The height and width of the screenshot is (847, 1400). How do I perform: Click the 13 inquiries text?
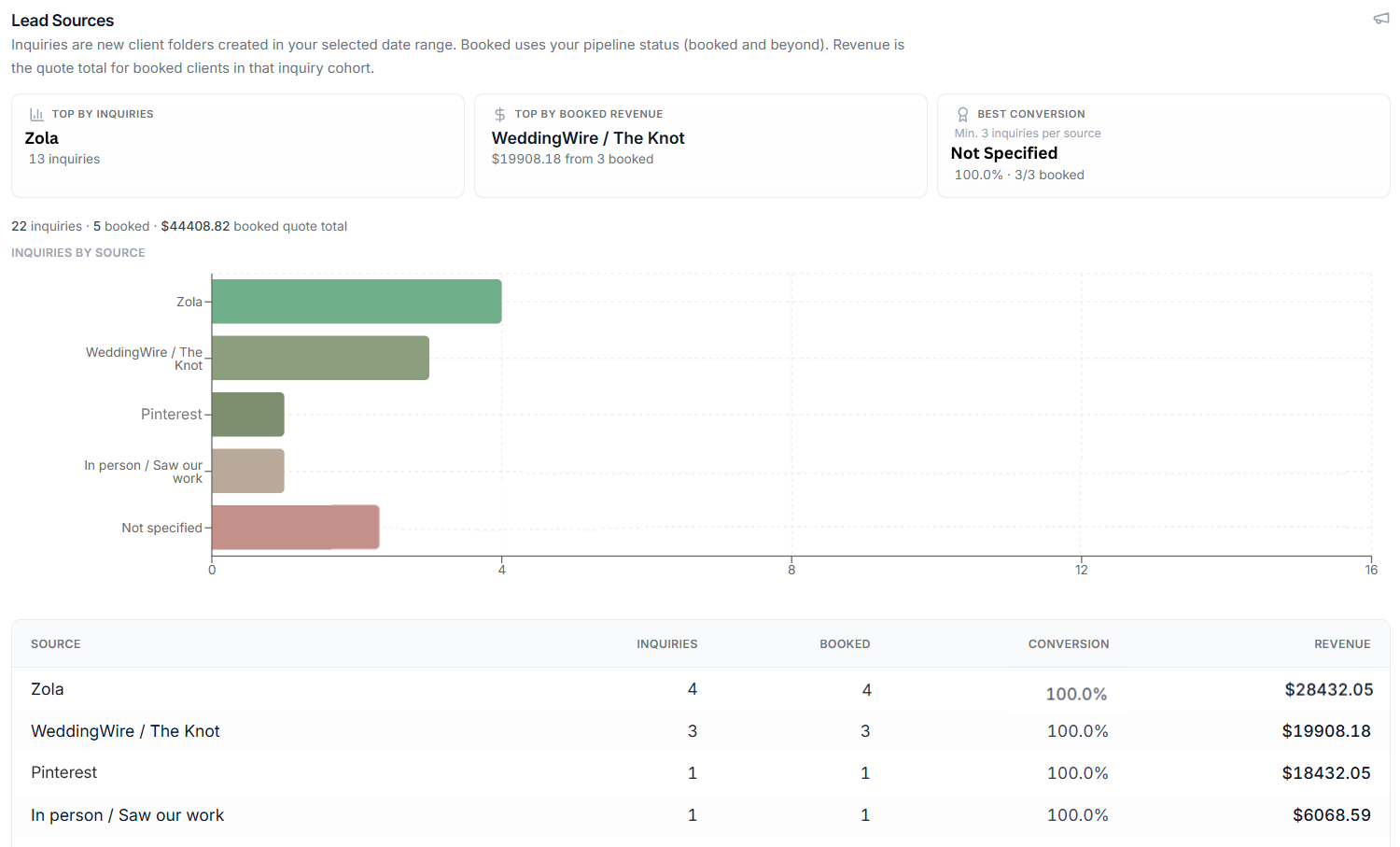[x=64, y=159]
